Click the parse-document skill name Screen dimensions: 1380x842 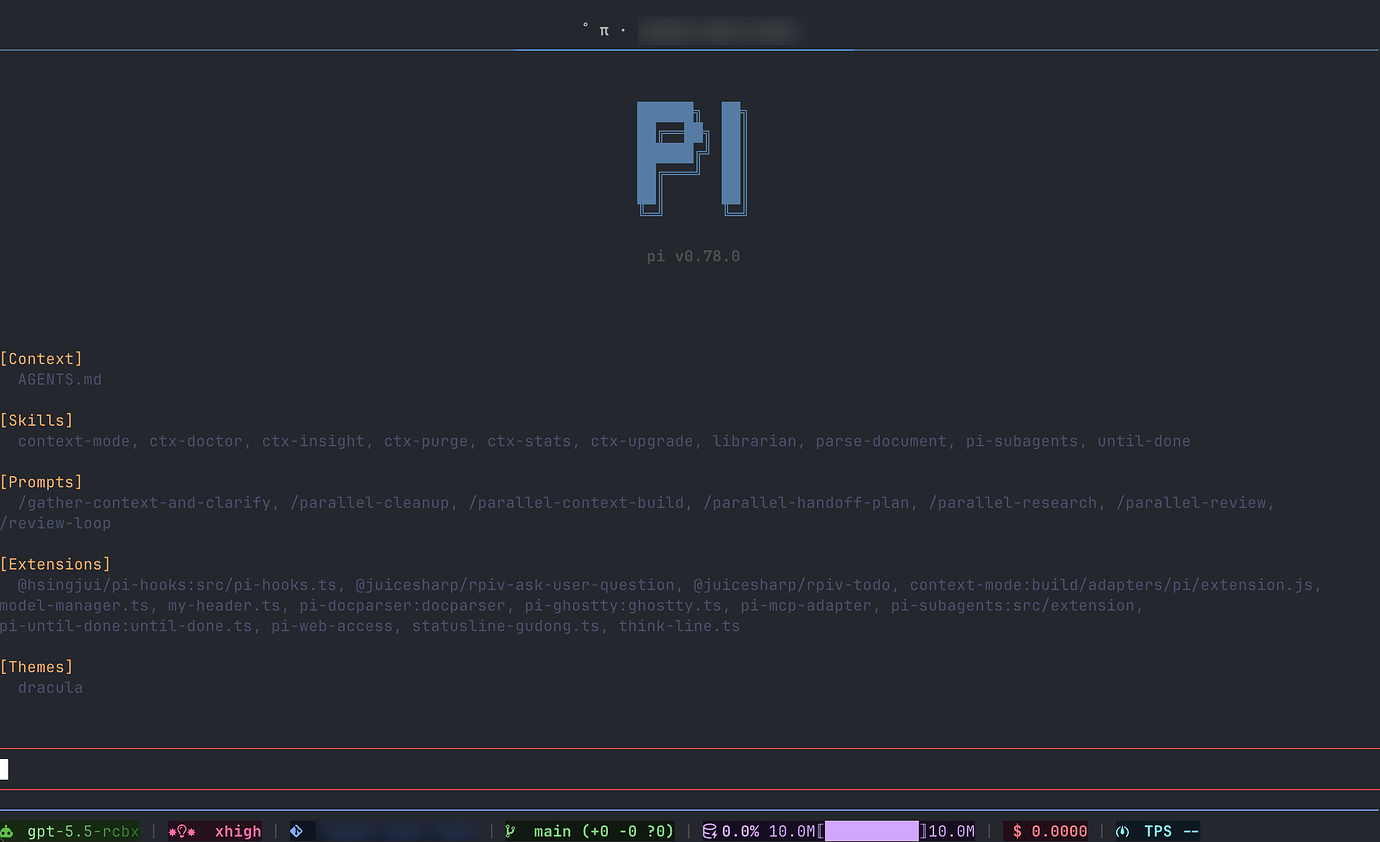(x=881, y=441)
